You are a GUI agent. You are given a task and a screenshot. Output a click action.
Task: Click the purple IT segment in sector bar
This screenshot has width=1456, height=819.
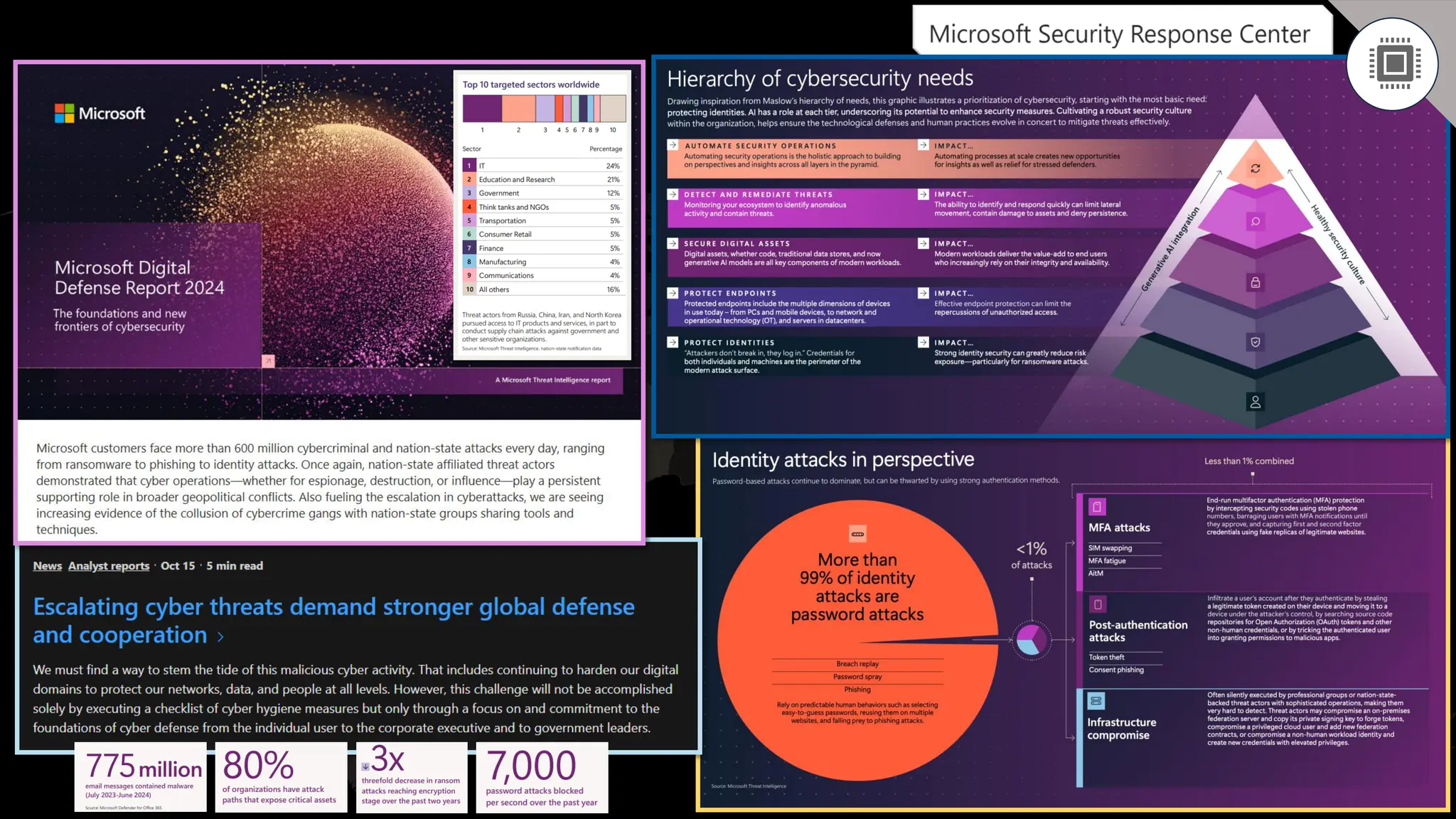pyautogui.click(x=483, y=109)
